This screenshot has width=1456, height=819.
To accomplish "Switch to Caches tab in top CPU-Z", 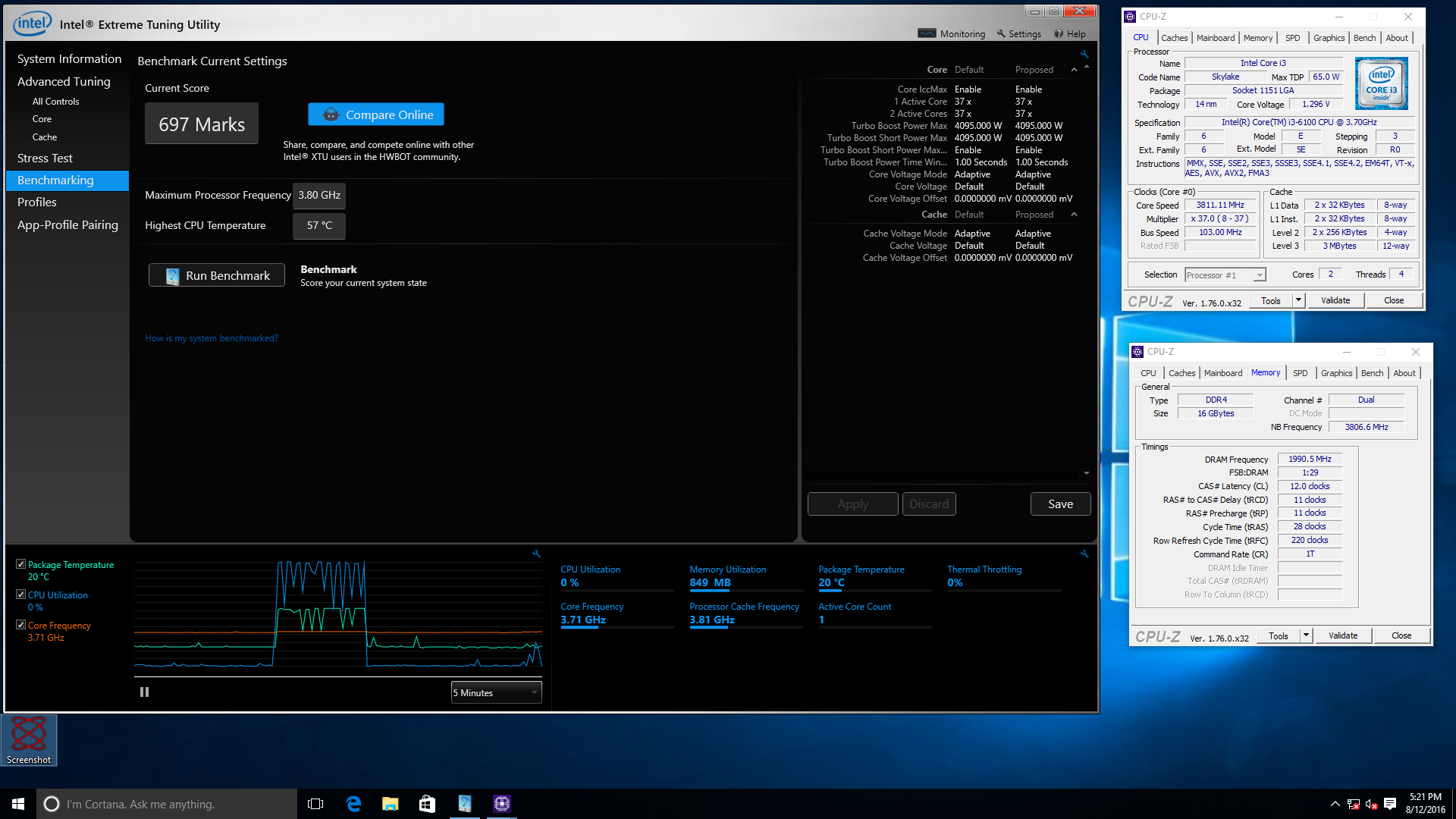I will point(1174,38).
